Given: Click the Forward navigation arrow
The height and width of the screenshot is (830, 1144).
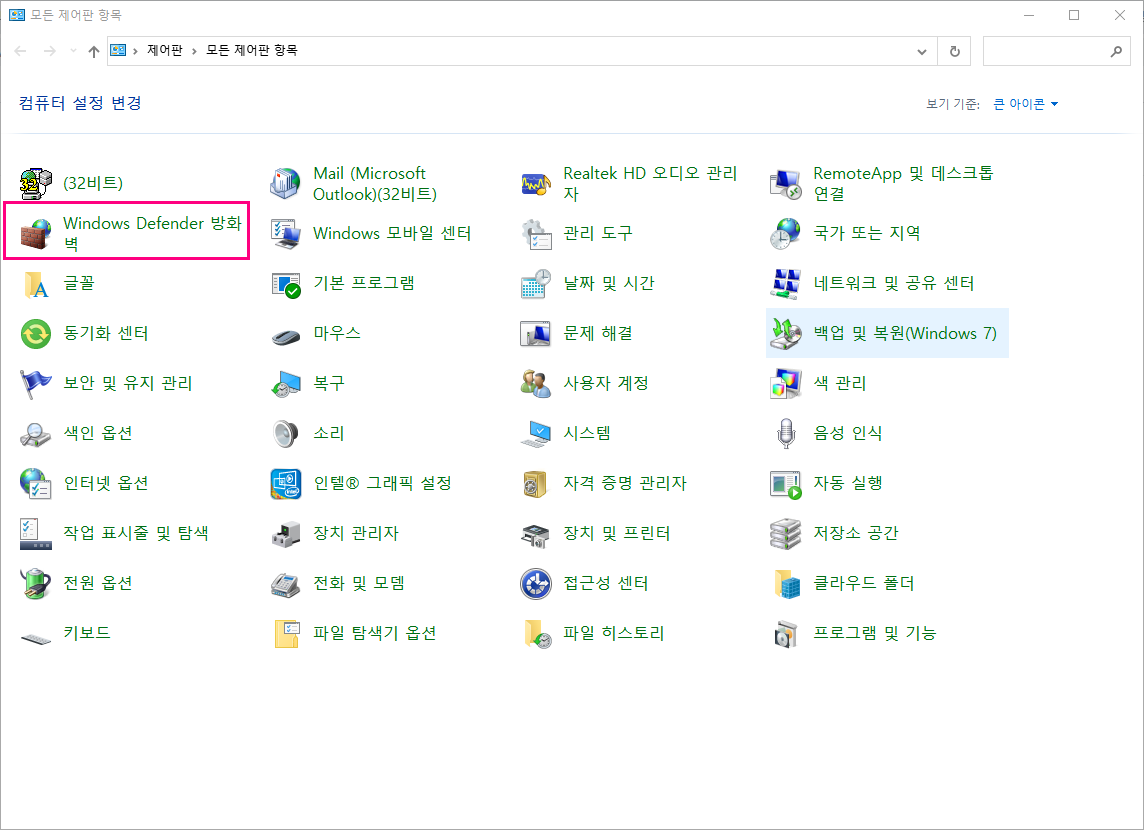Looking at the screenshot, I should click(x=50, y=51).
